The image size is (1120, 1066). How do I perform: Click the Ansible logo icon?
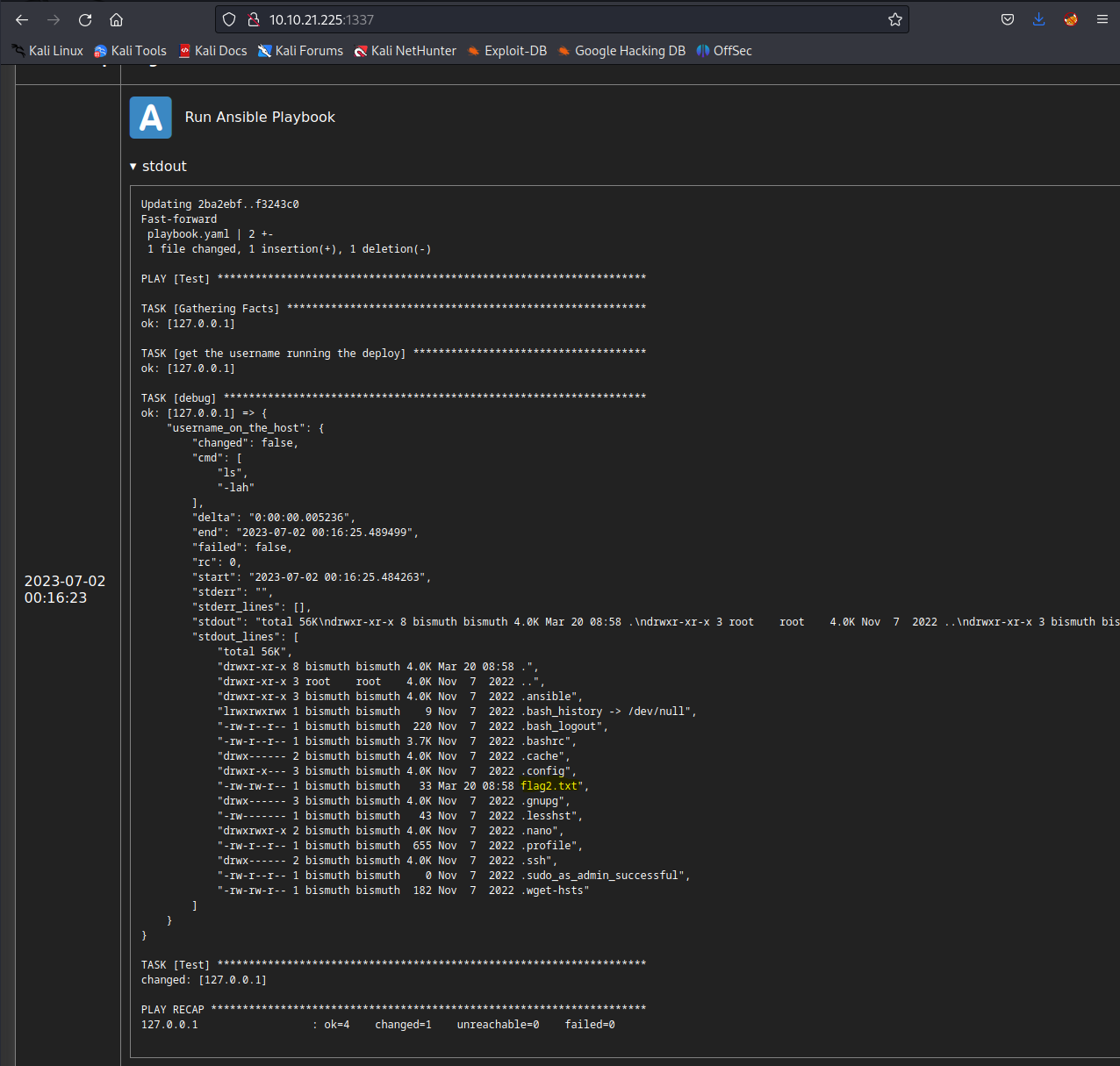pos(151,118)
